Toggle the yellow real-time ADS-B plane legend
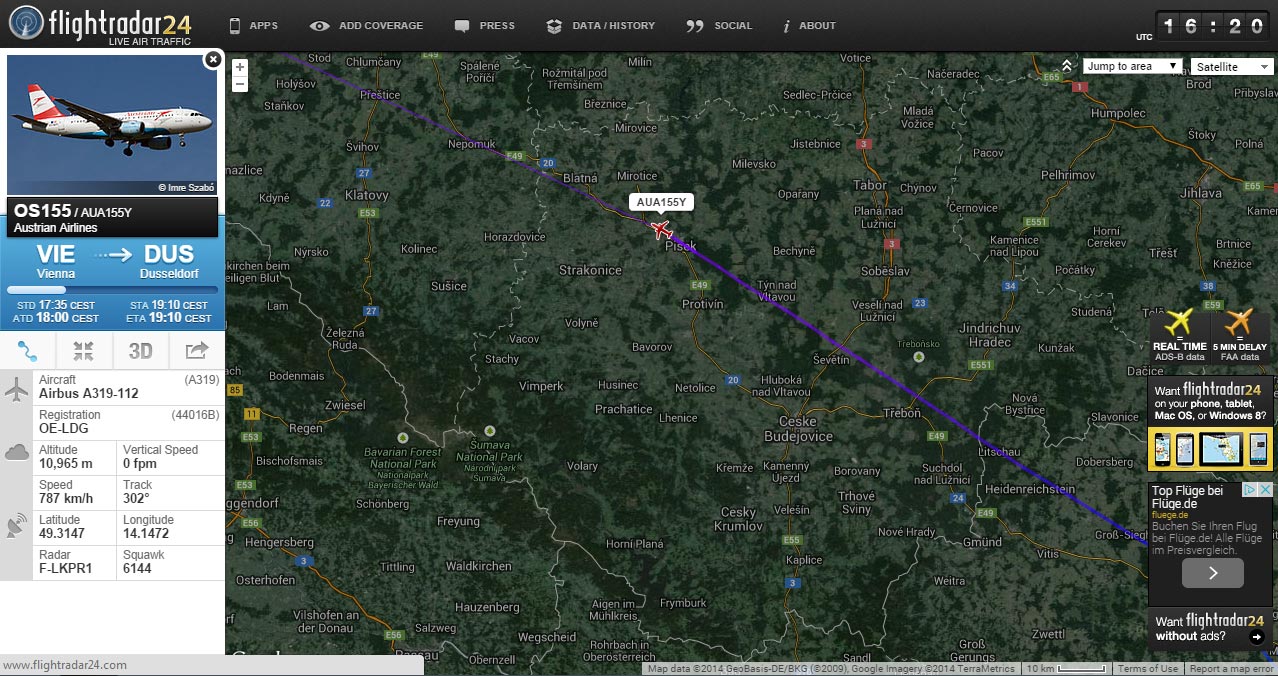 click(x=1179, y=336)
